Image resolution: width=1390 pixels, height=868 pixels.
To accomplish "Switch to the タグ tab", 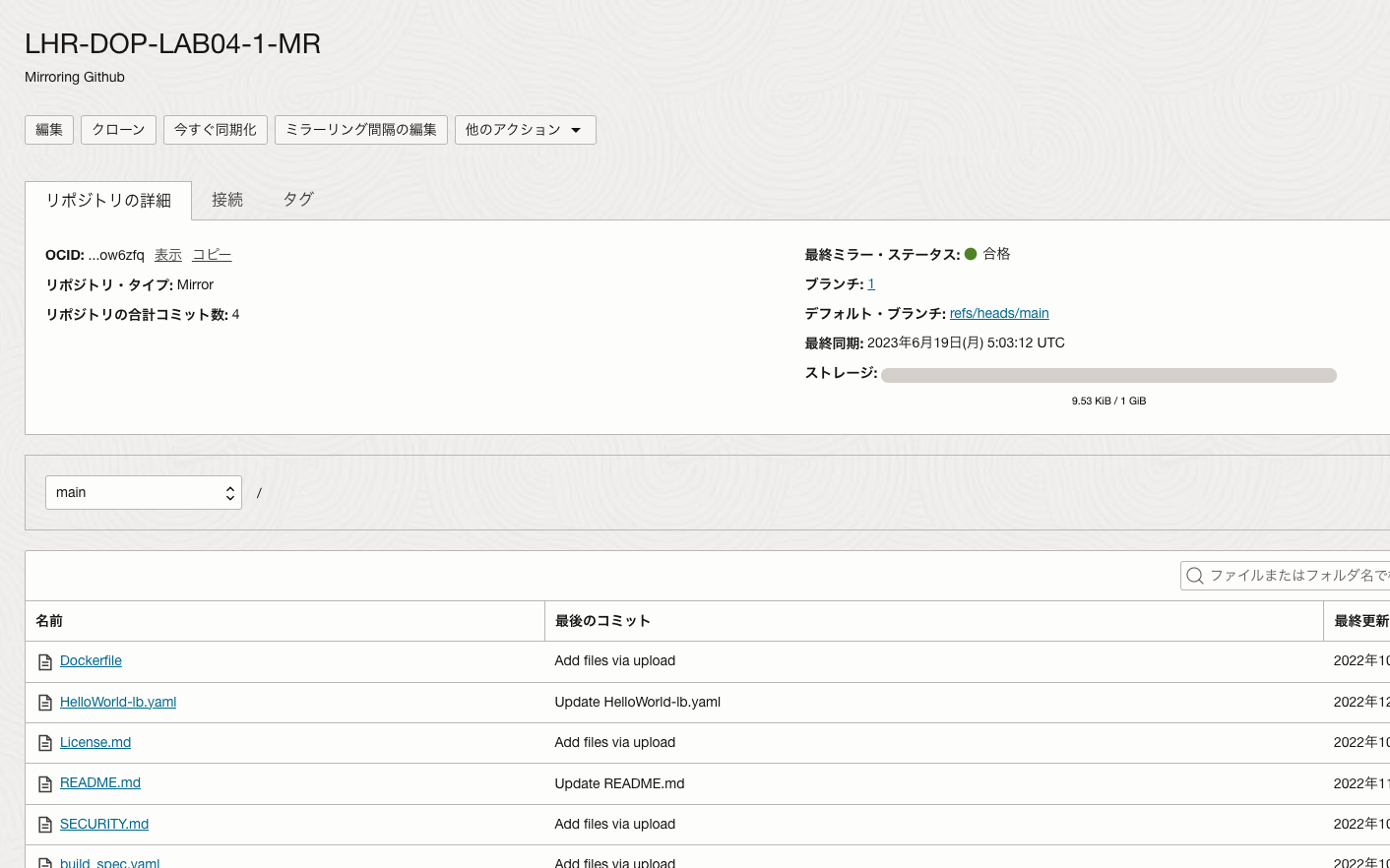I will (x=298, y=200).
